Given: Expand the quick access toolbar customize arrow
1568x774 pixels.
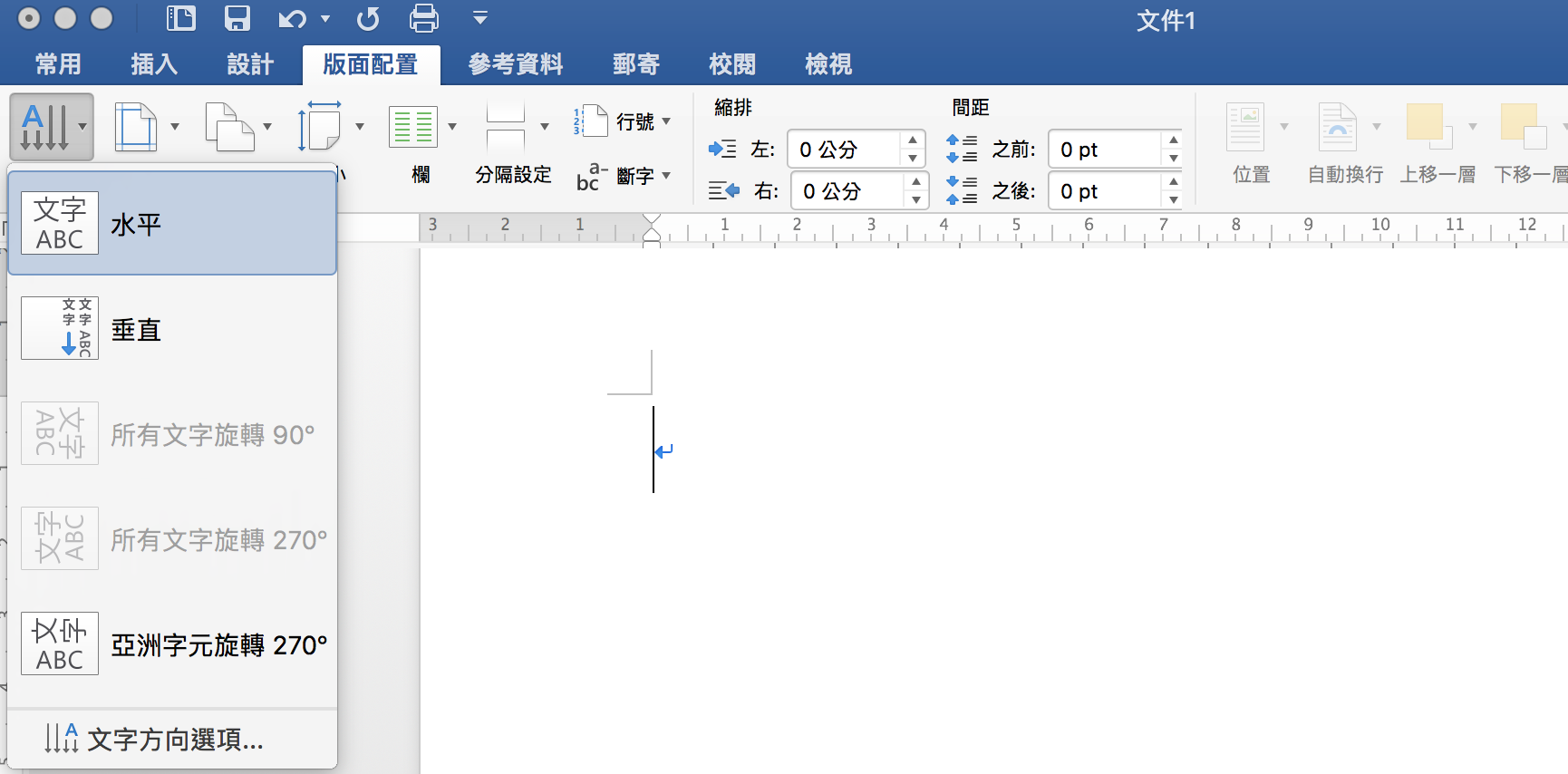Looking at the screenshot, I should tap(480, 18).
